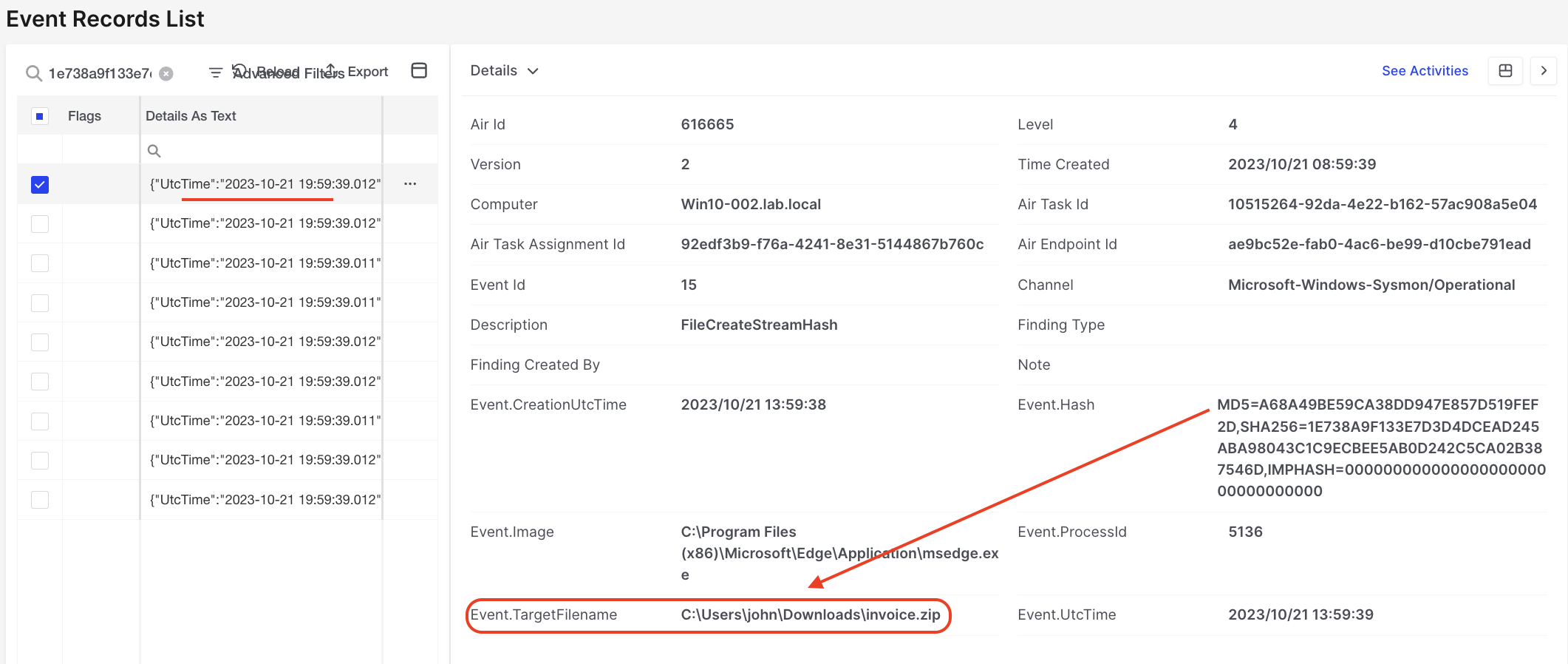
Task: Click the search icon under Details As Text
Action: (154, 151)
